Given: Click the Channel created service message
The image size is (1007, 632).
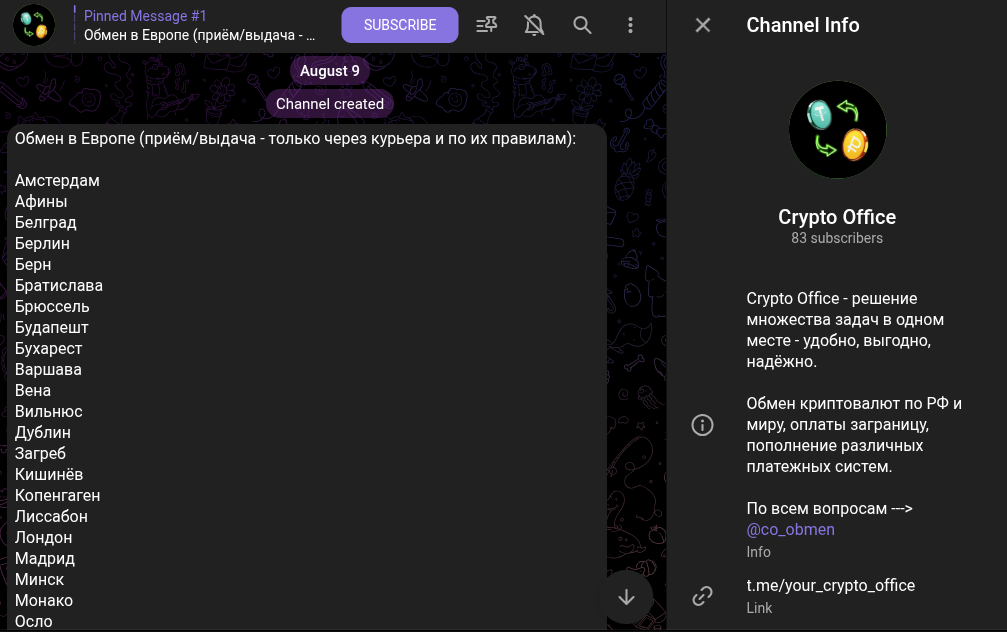Looking at the screenshot, I should [330, 104].
